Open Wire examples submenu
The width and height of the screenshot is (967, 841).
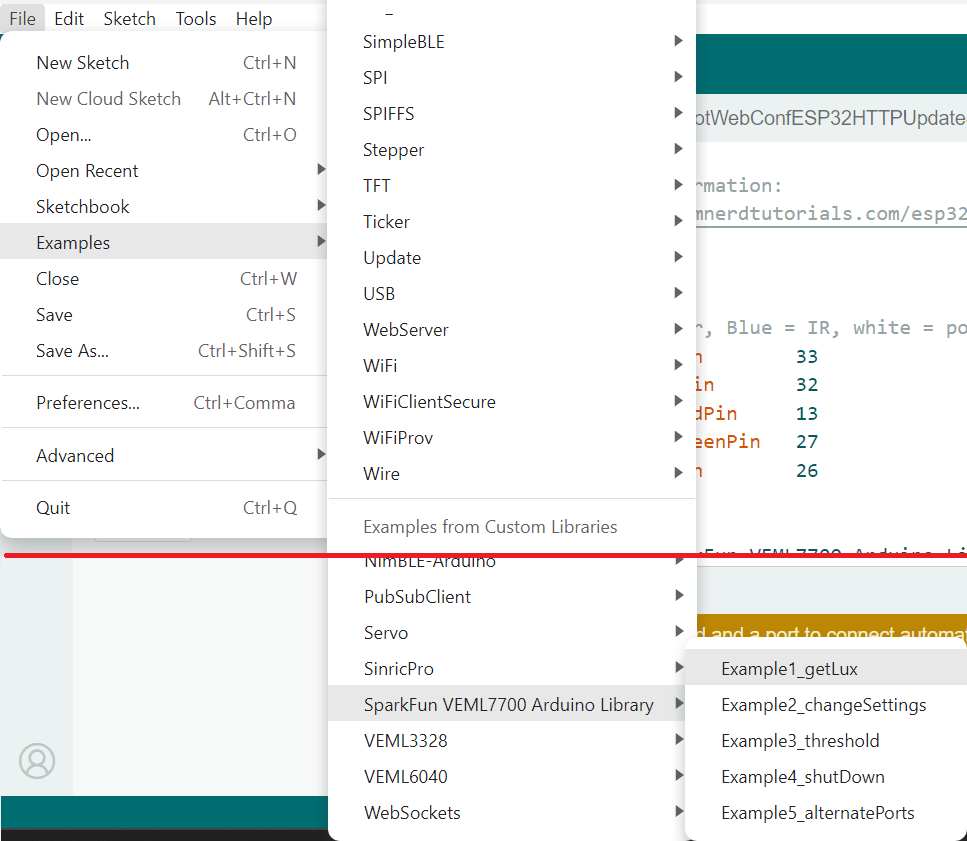pyautogui.click(x=512, y=474)
